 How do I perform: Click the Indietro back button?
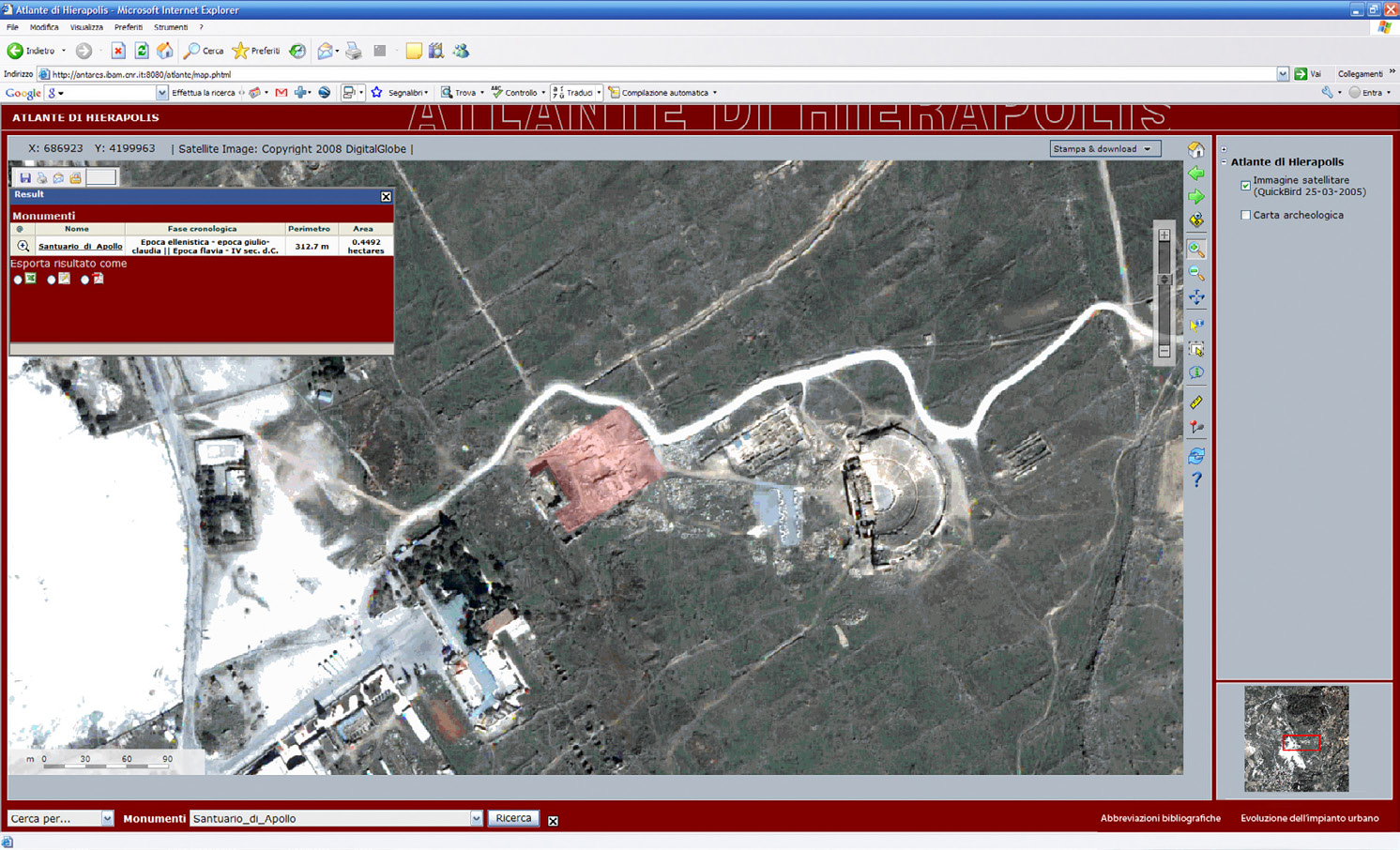[x=32, y=51]
